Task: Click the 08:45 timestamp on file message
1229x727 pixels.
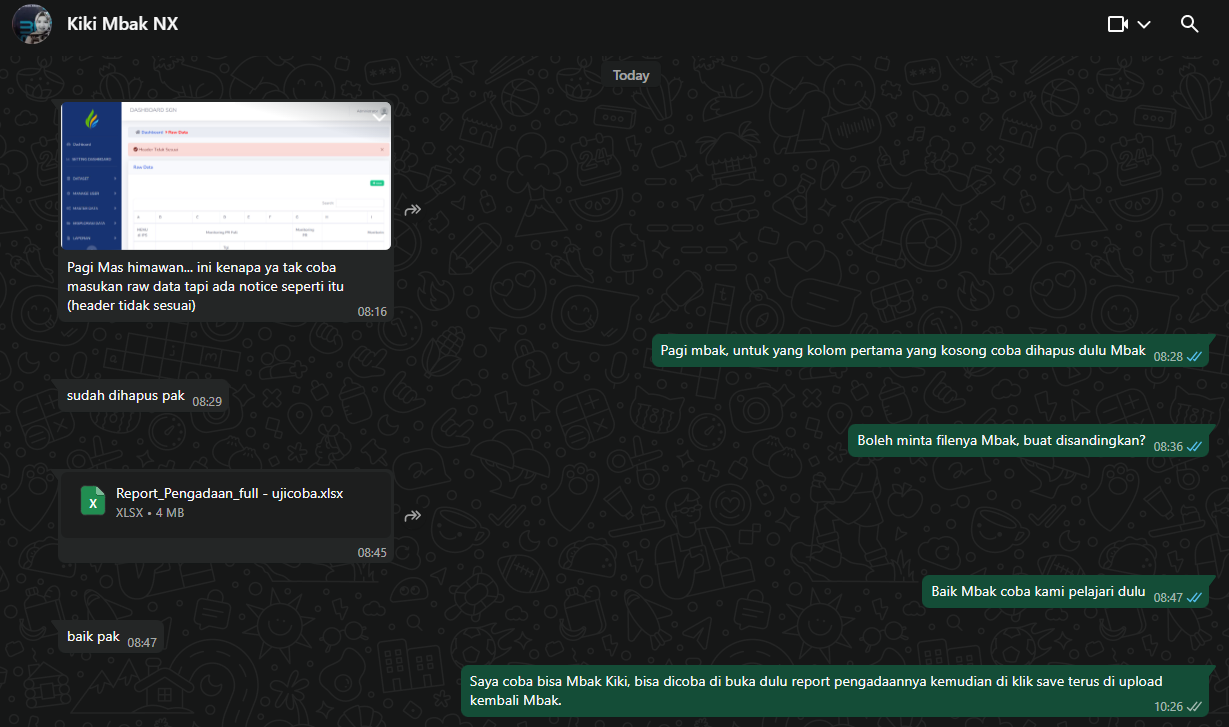Action: (372, 552)
